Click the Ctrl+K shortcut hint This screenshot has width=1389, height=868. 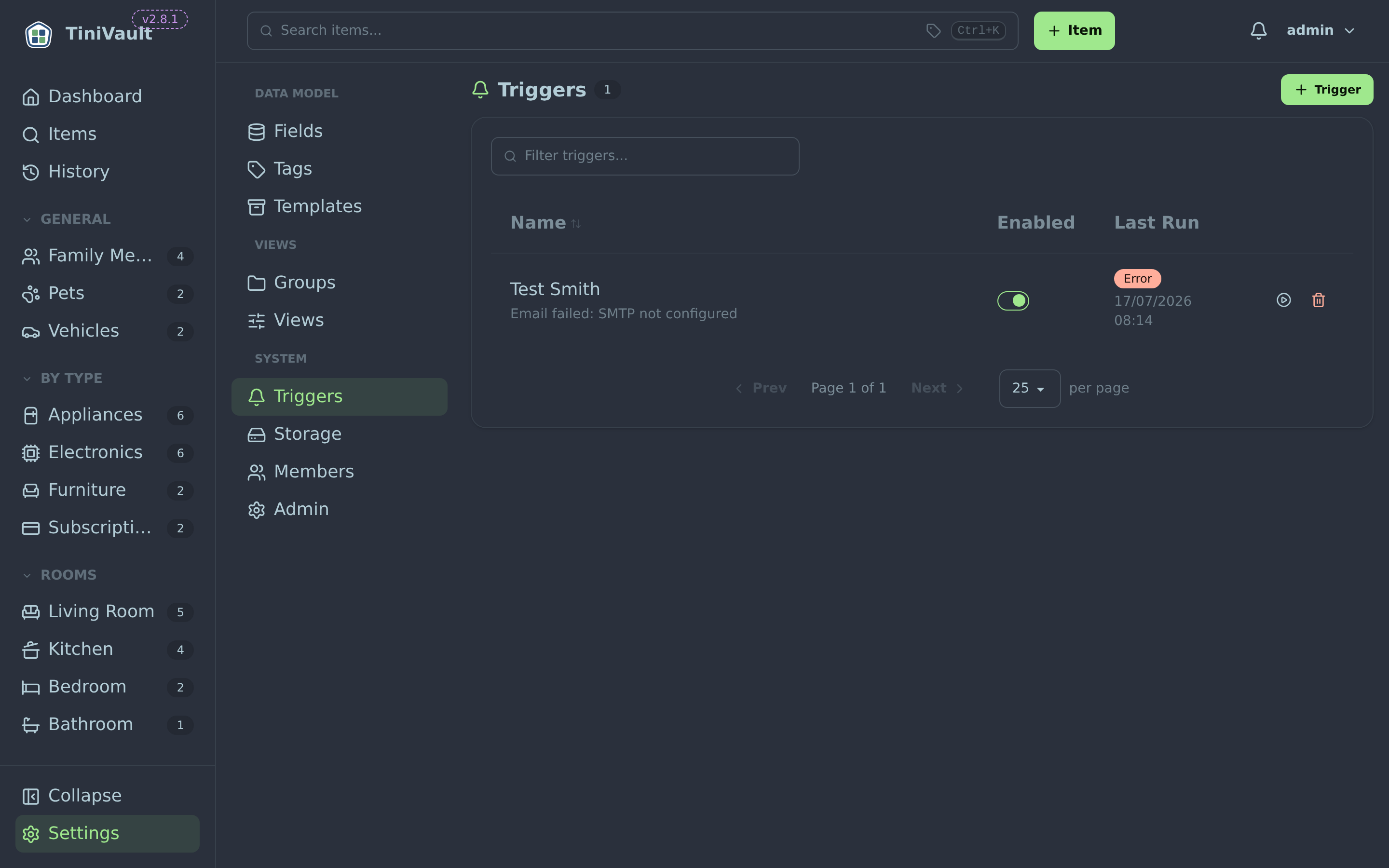(978, 30)
